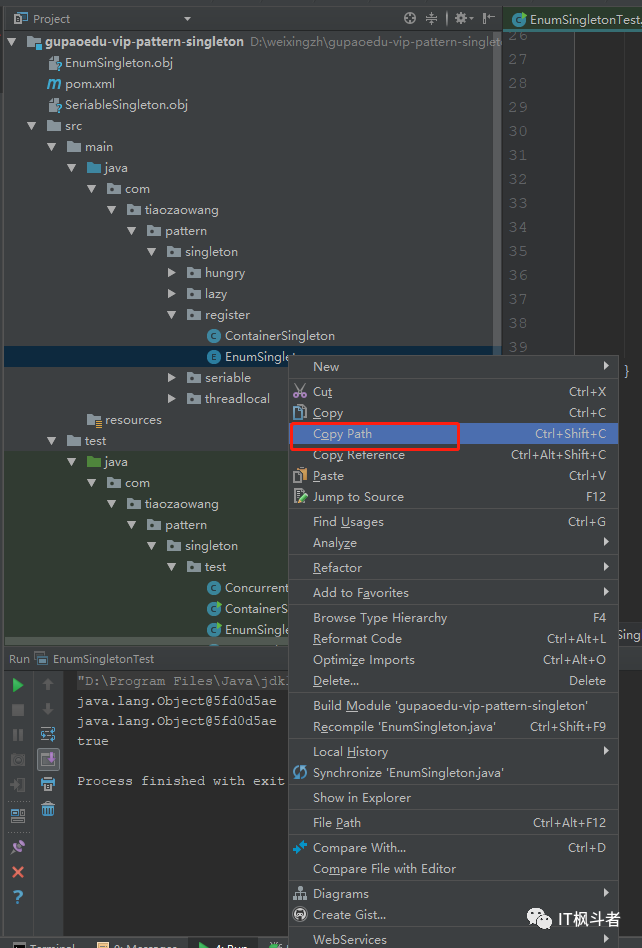The width and height of the screenshot is (642, 948).
Task: Click File Path in context menu
Action: point(453,822)
